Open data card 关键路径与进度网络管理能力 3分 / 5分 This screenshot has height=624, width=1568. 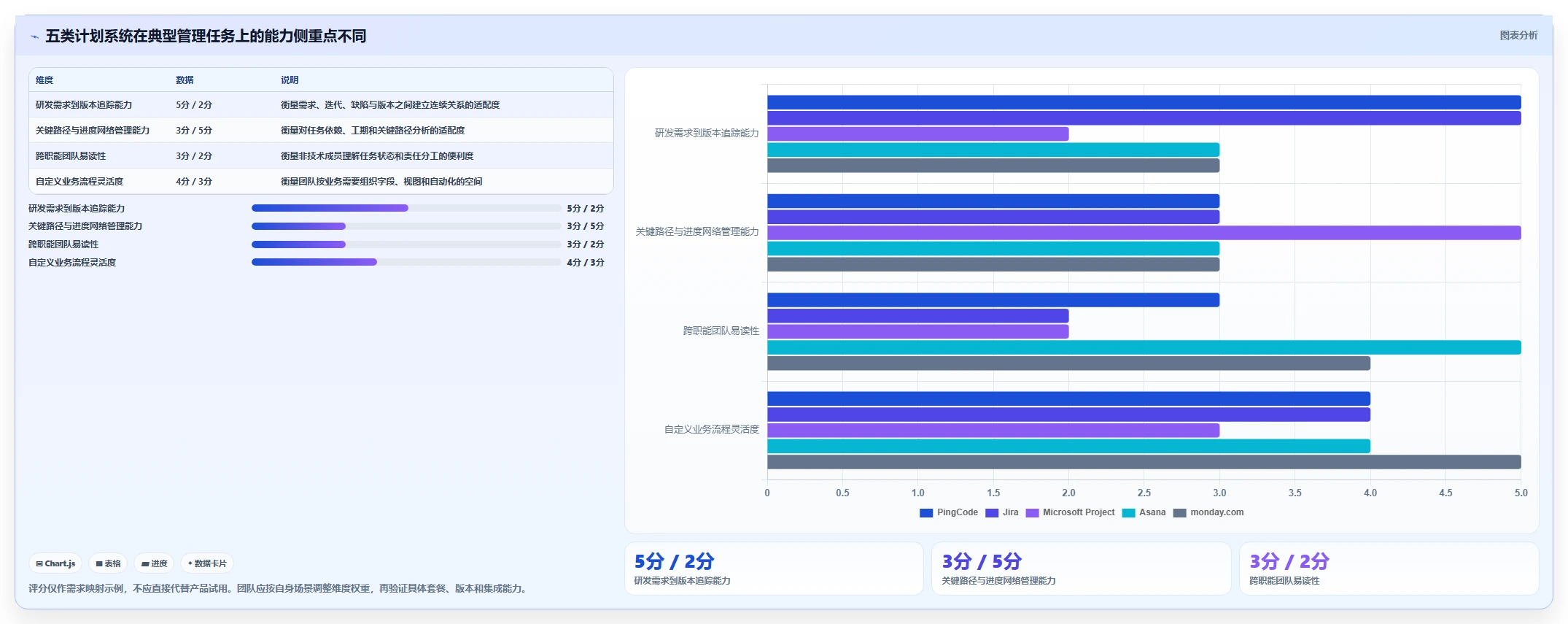(x=1082, y=569)
